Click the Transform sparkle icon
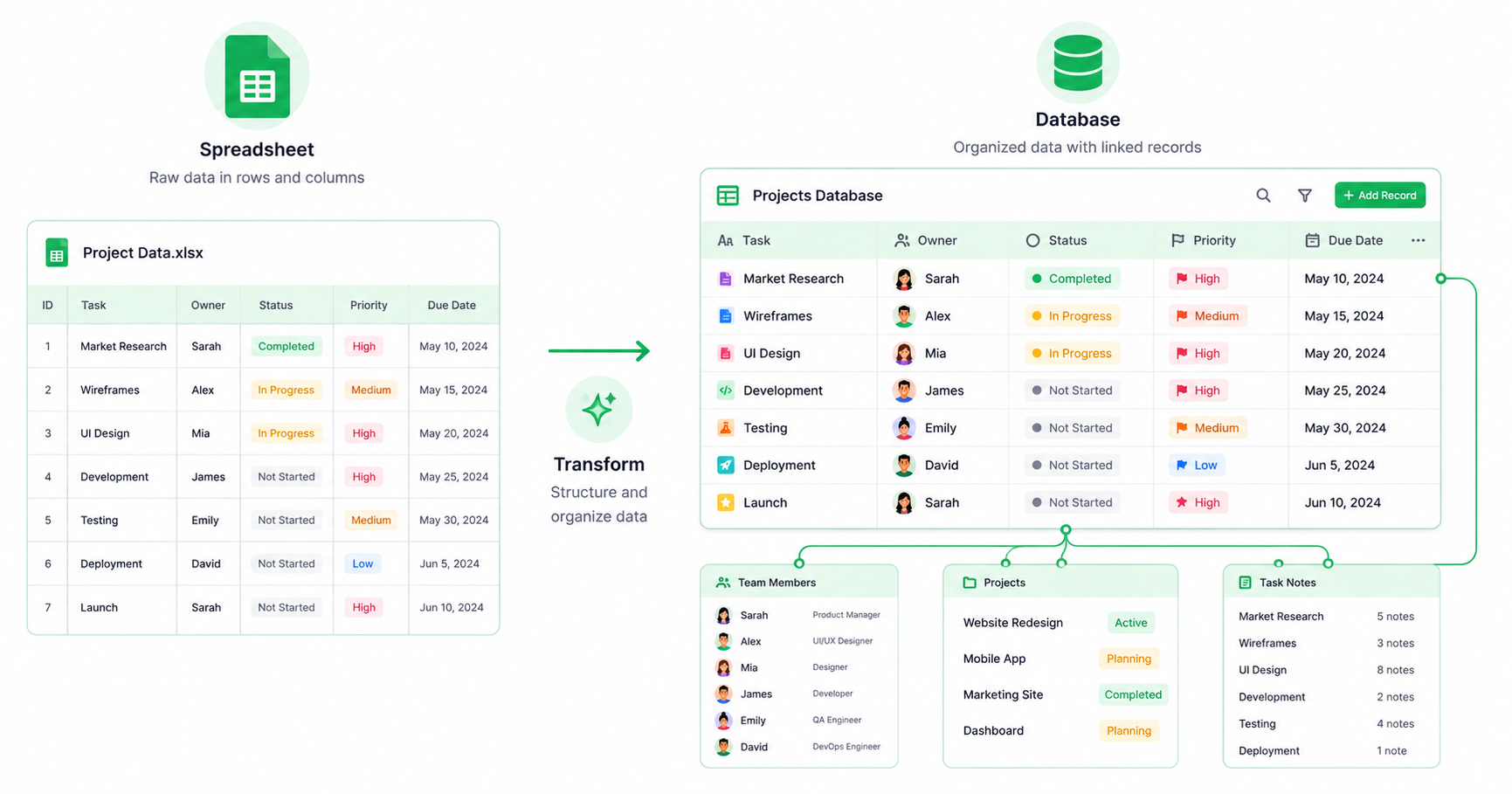1512x794 pixels. tap(599, 409)
